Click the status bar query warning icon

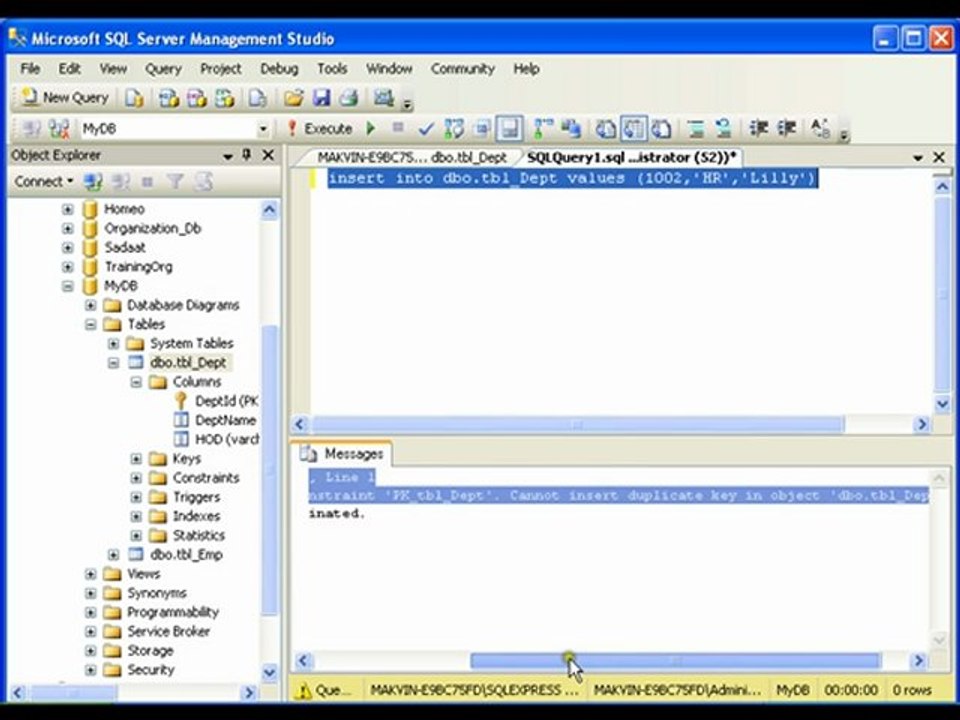302,691
